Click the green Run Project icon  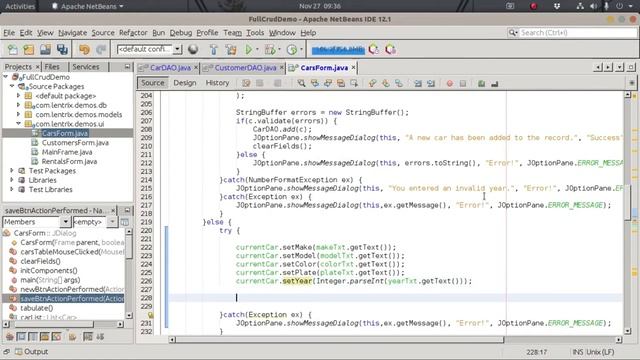pos(249,49)
